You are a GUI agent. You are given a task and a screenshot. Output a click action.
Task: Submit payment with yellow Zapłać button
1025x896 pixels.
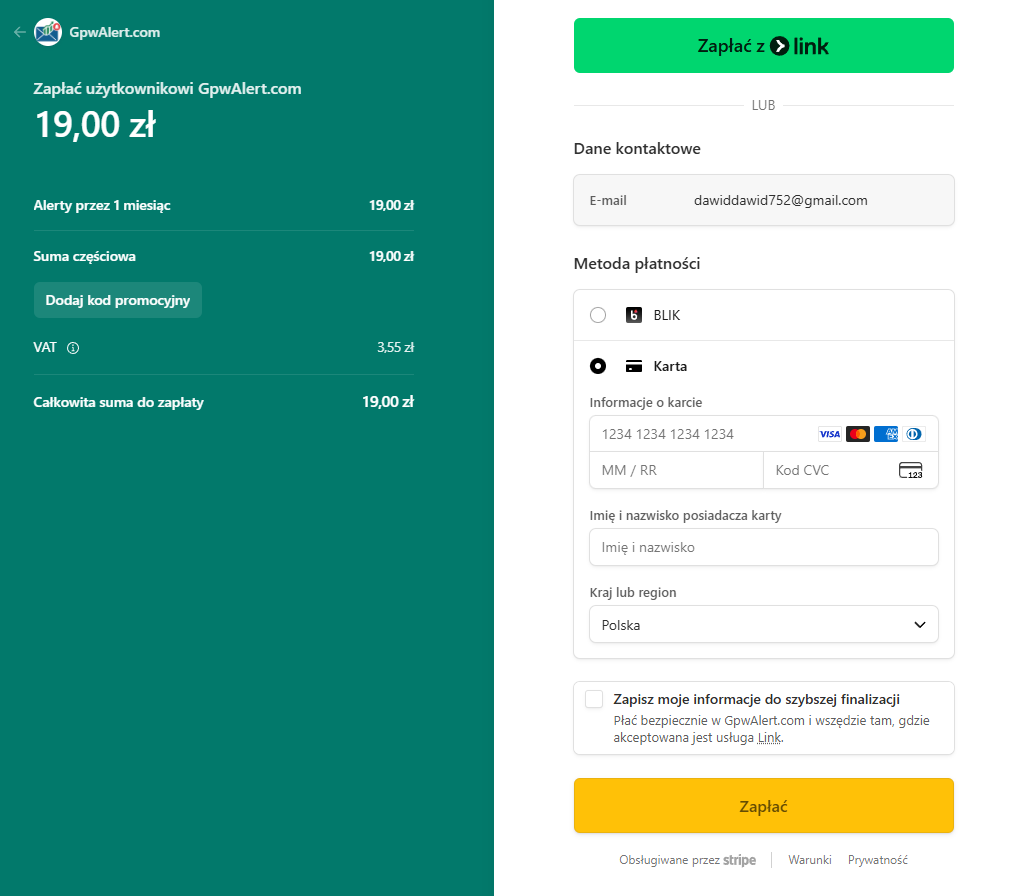764,806
